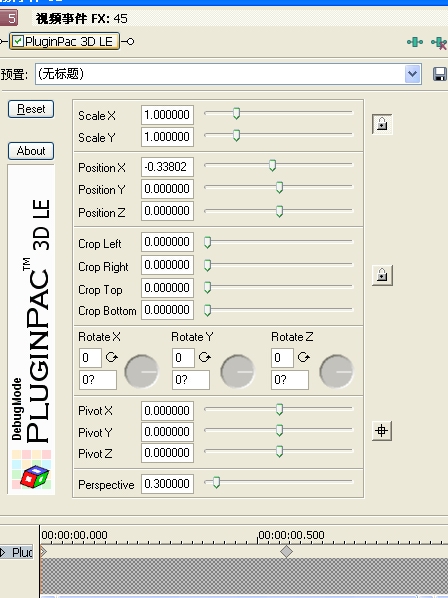
Task: Save preset with the floppy disk icon
Action: click(x=440, y=74)
